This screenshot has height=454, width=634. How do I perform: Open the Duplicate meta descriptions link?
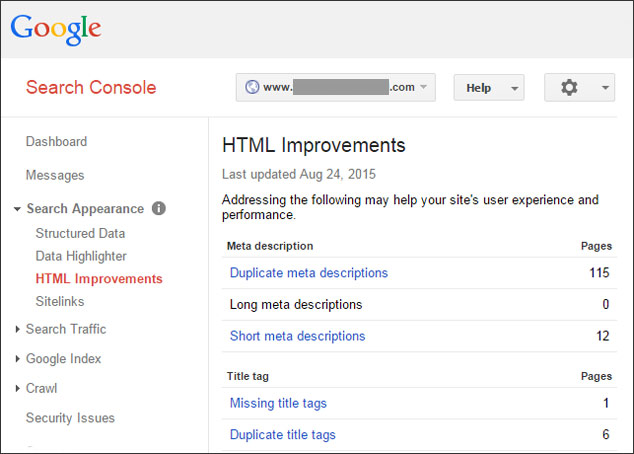309,273
